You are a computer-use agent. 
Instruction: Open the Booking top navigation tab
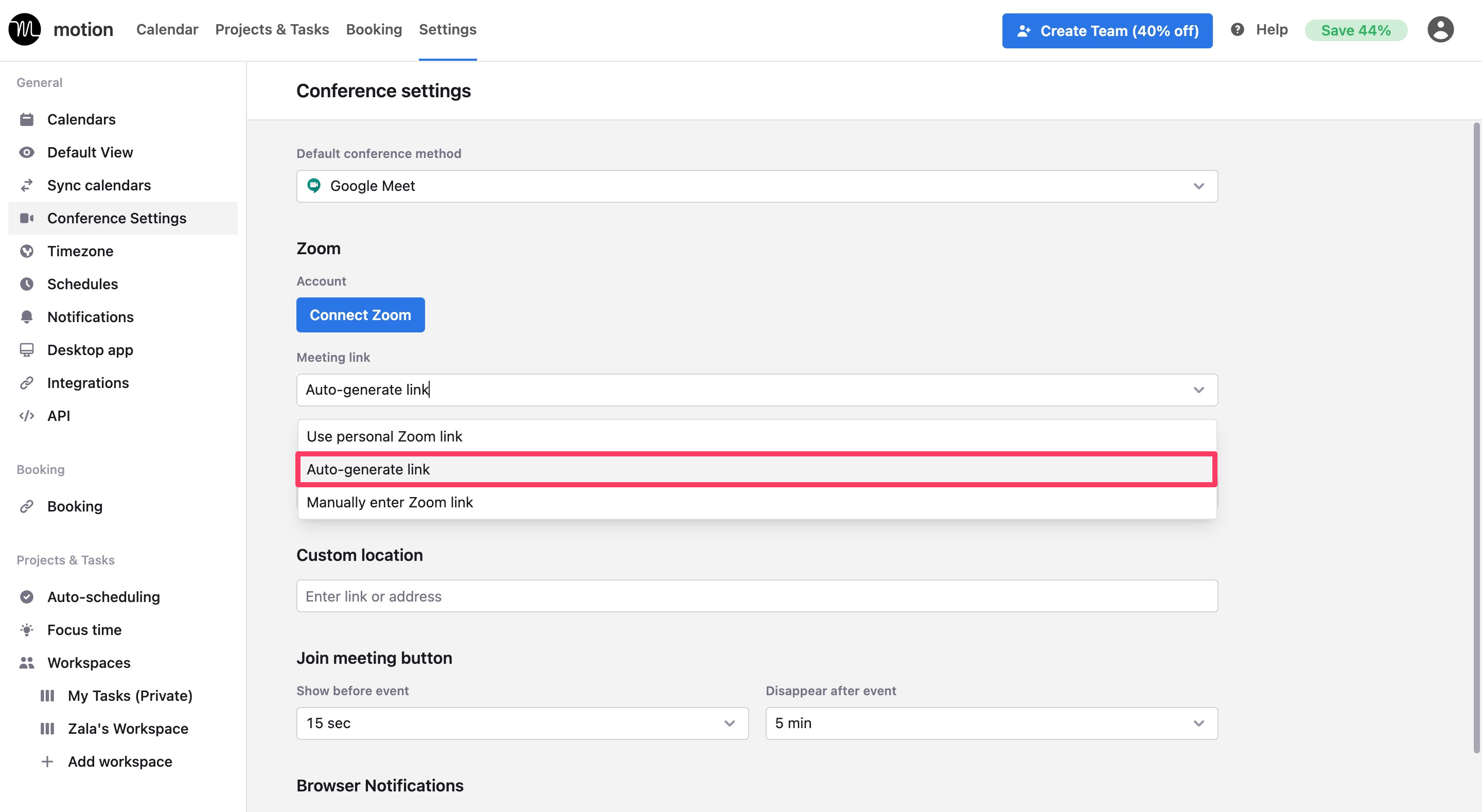pos(374,29)
